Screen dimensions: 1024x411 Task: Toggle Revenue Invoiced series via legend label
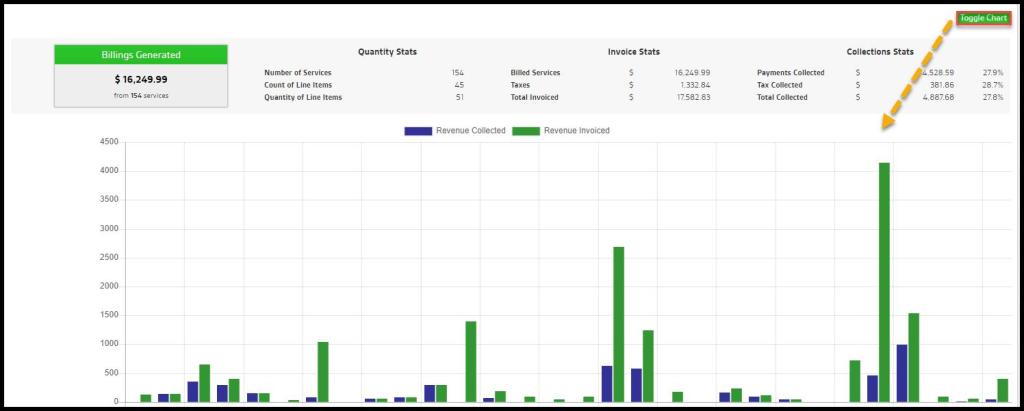[x=576, y=131]
